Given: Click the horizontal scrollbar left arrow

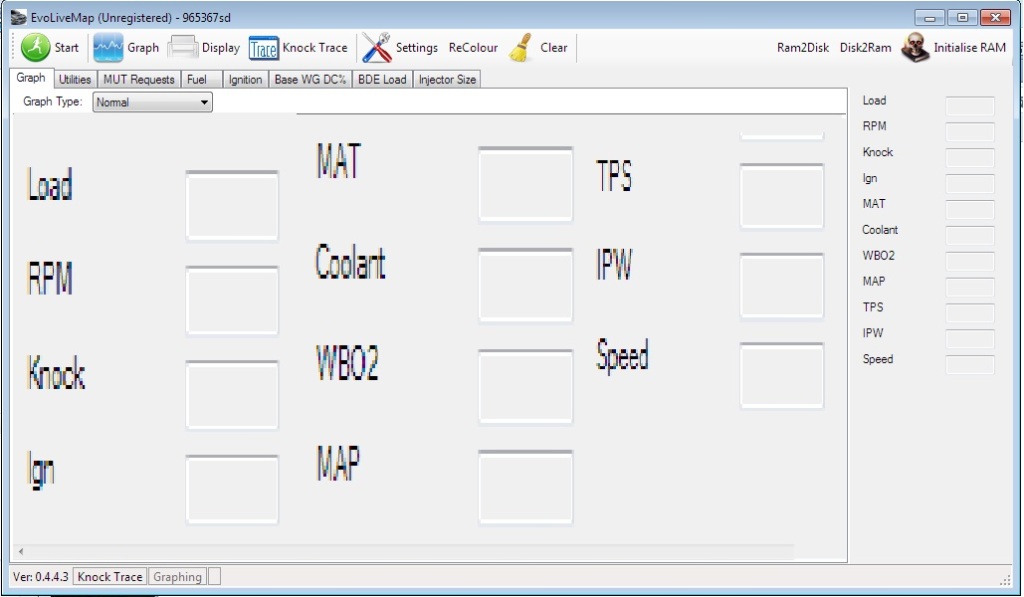Looking at the screenshot, I should (20, 551).
